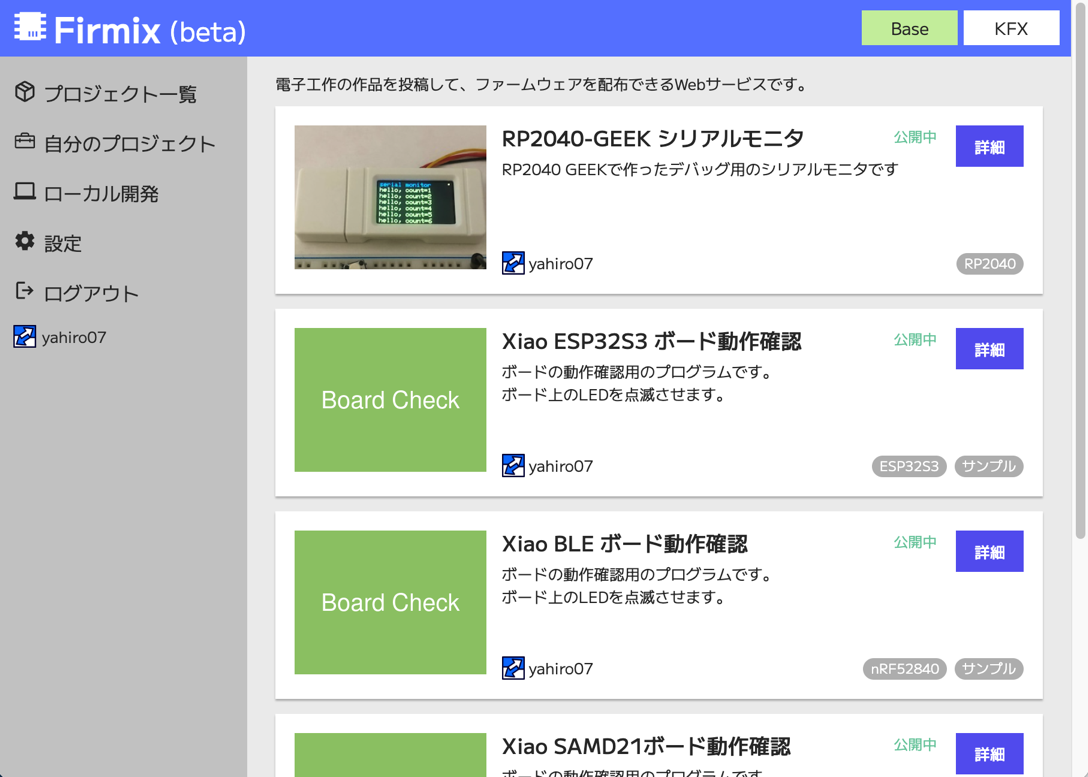Click the laptop icon for local development
The width and height of the screenshot is (1088, 777).
[25, 192]
